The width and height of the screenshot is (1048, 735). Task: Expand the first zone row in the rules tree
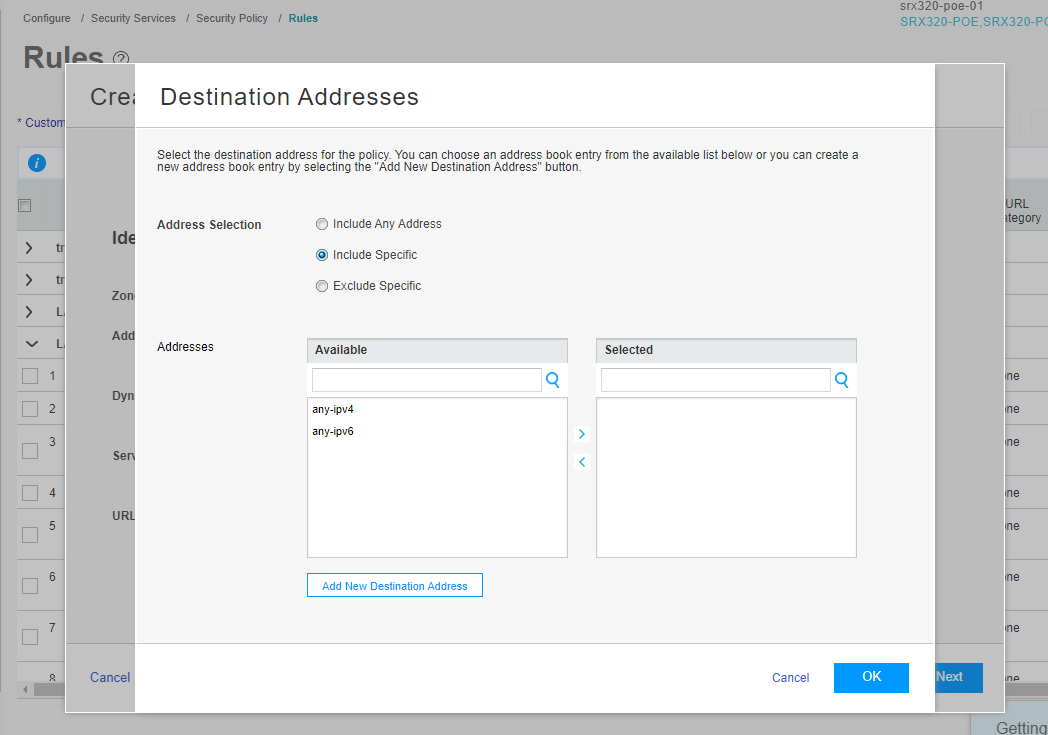tap(31, 247)
